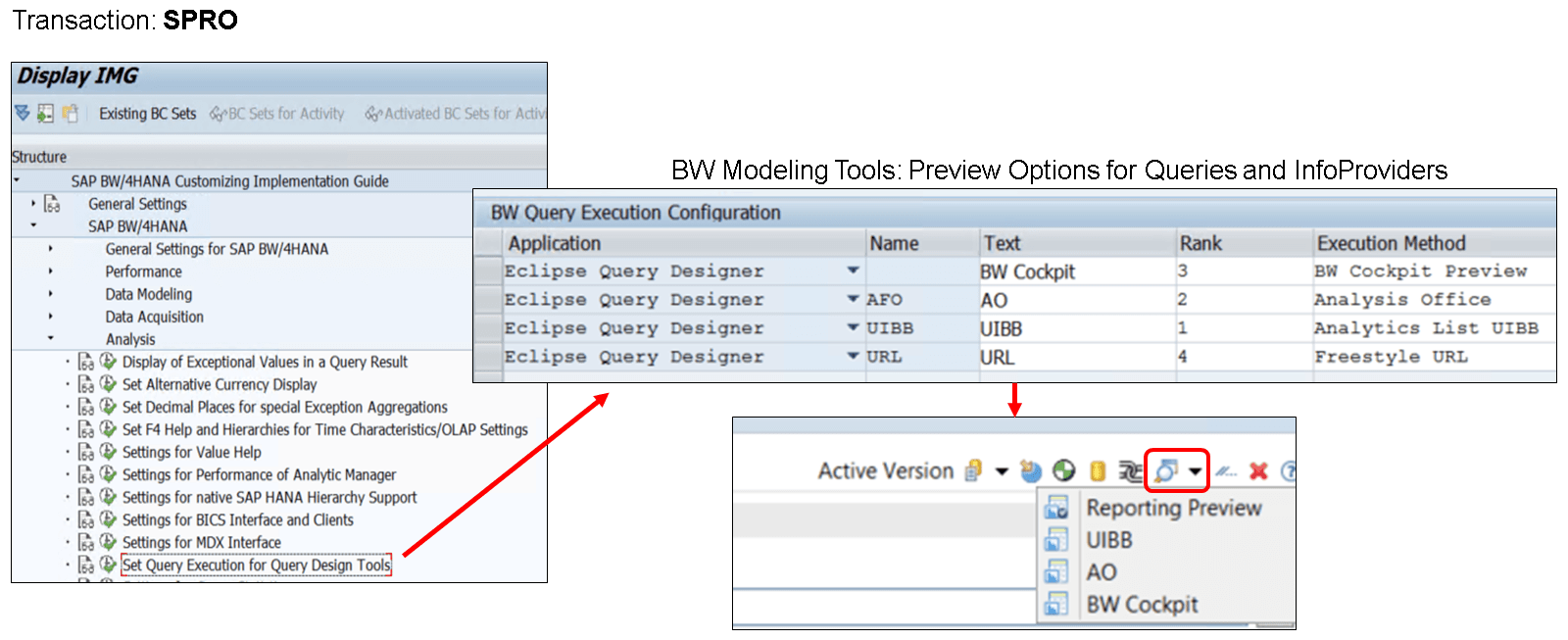Click the red X delete toolbar icon
The image size is (1568, 640).
pos(1258,471)
